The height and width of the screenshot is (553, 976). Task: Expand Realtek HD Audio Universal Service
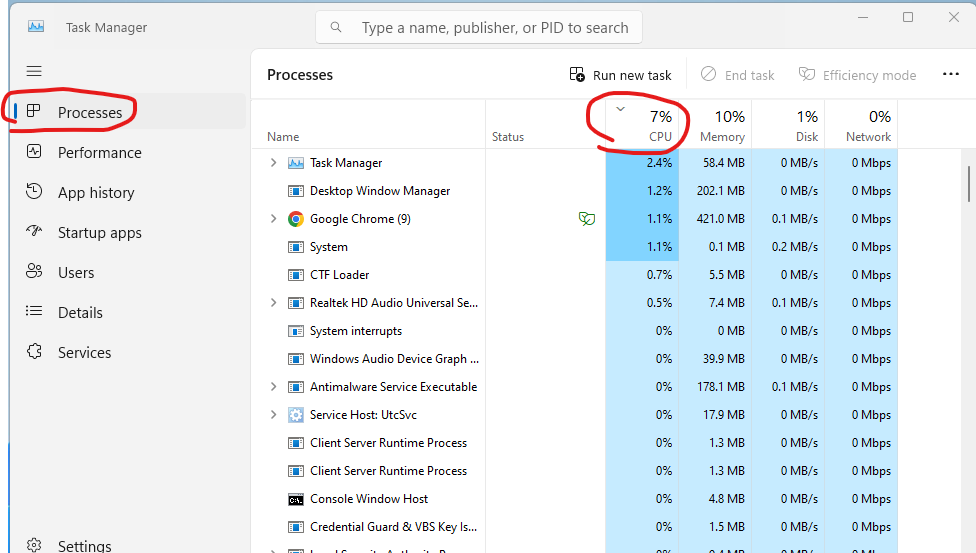[x=273, y=303]
